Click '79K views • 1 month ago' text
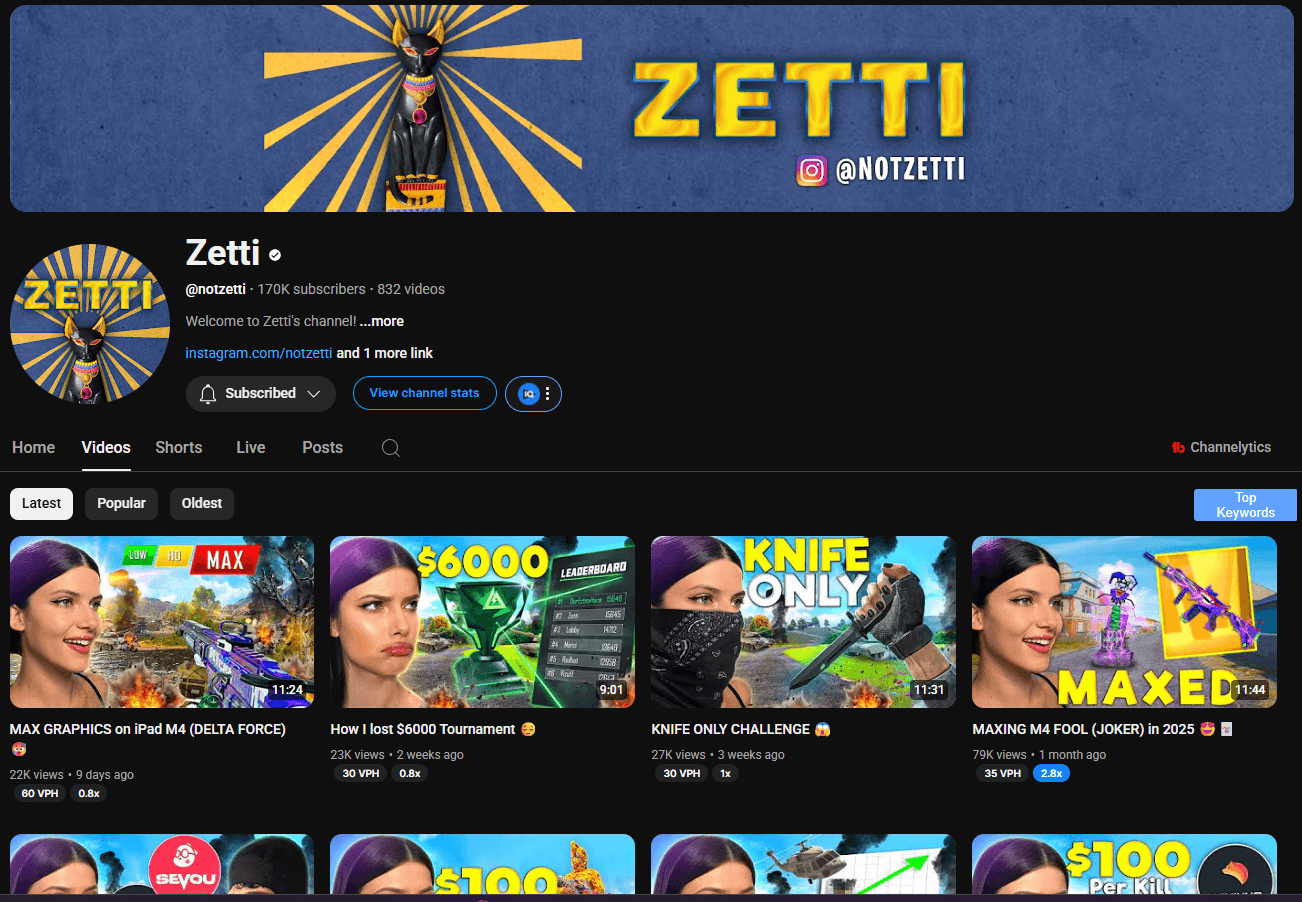1302x902 pixels. coord(1039,755)
